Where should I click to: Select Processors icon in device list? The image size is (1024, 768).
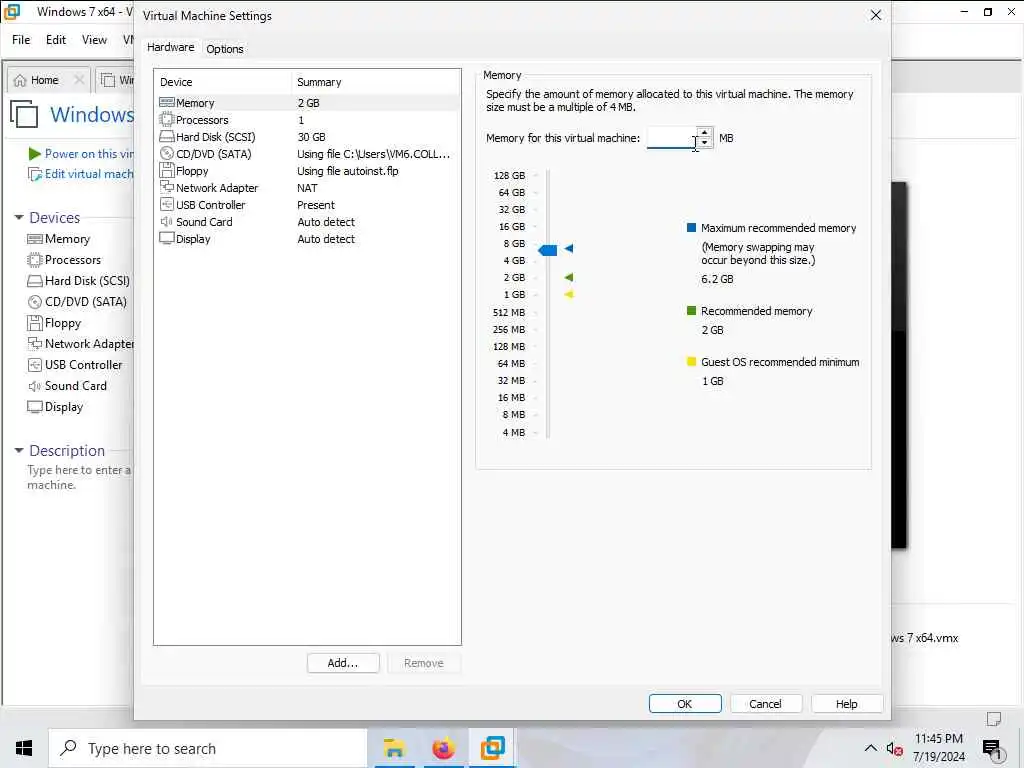tap(167, 120)
